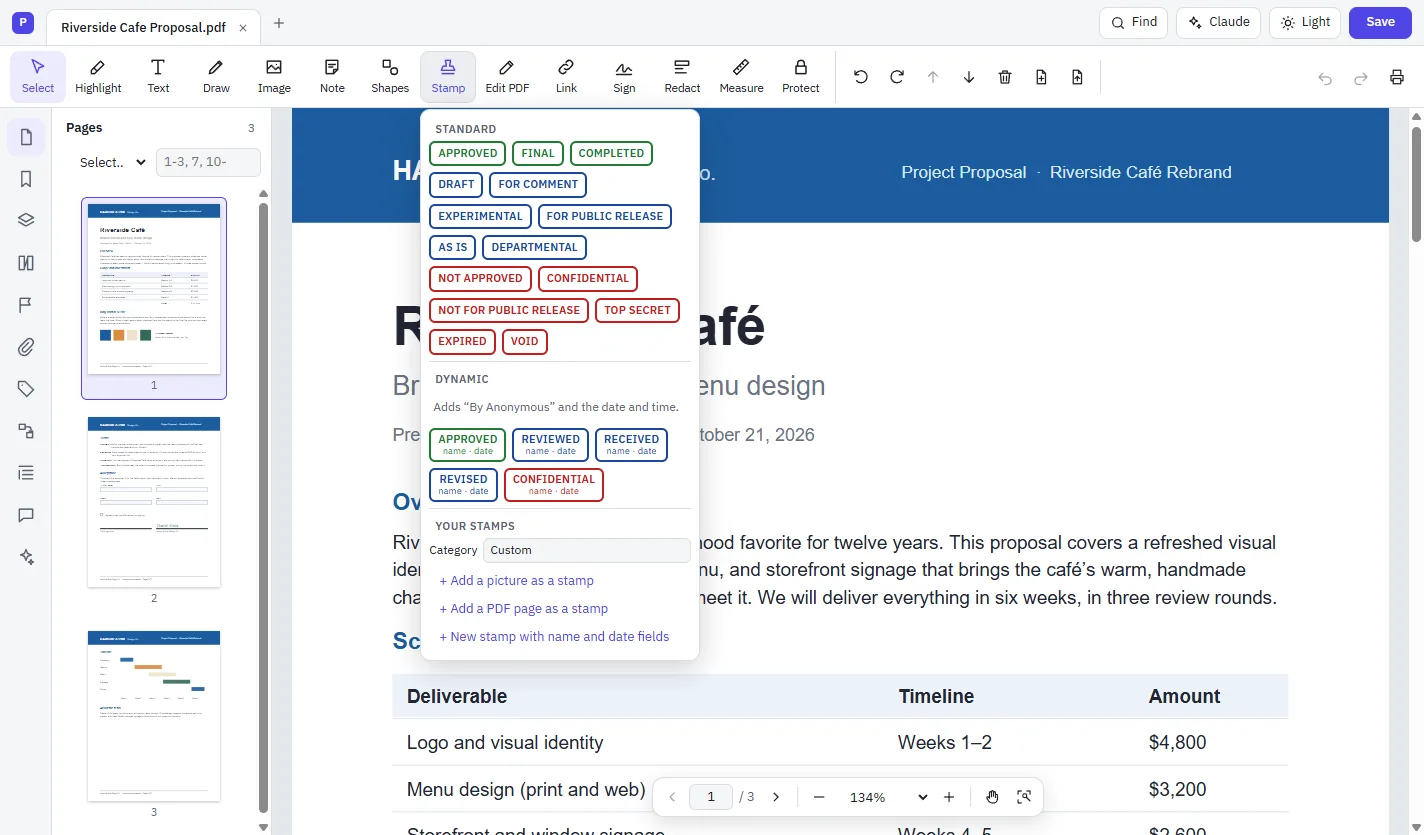Rotate page clockwise
Screen dimensions: 1424x835
click(897, 77)
